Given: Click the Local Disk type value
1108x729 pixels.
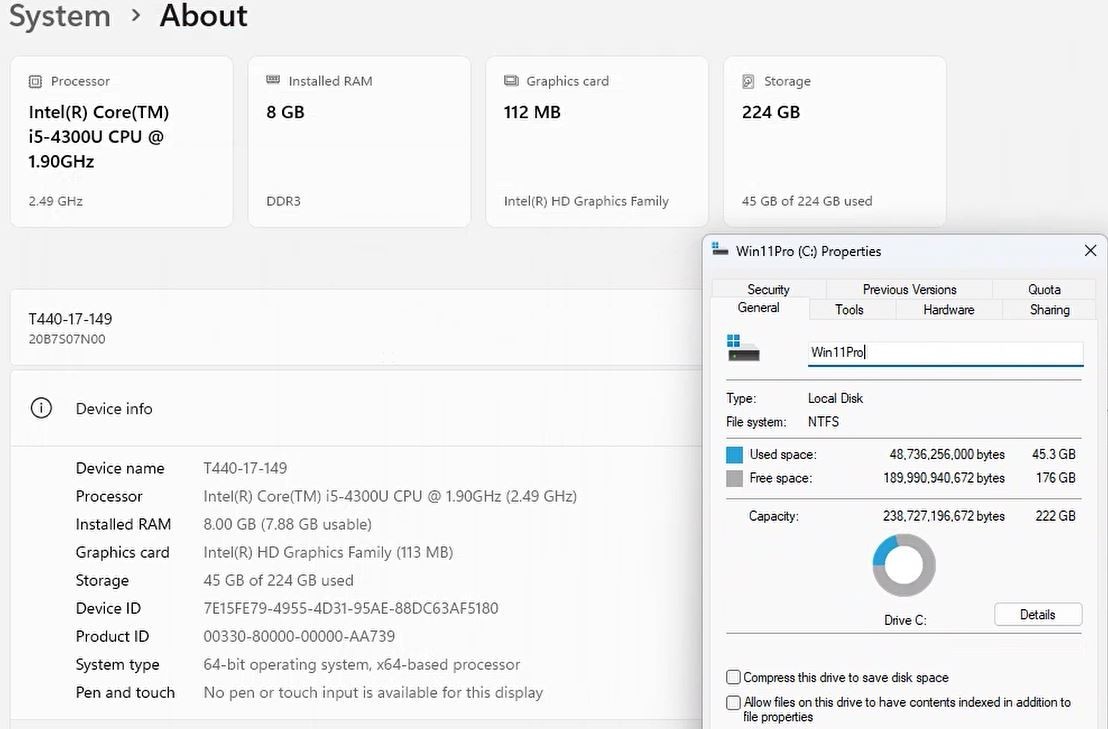Looking at the screenshot, I should (x=835, y=398).
